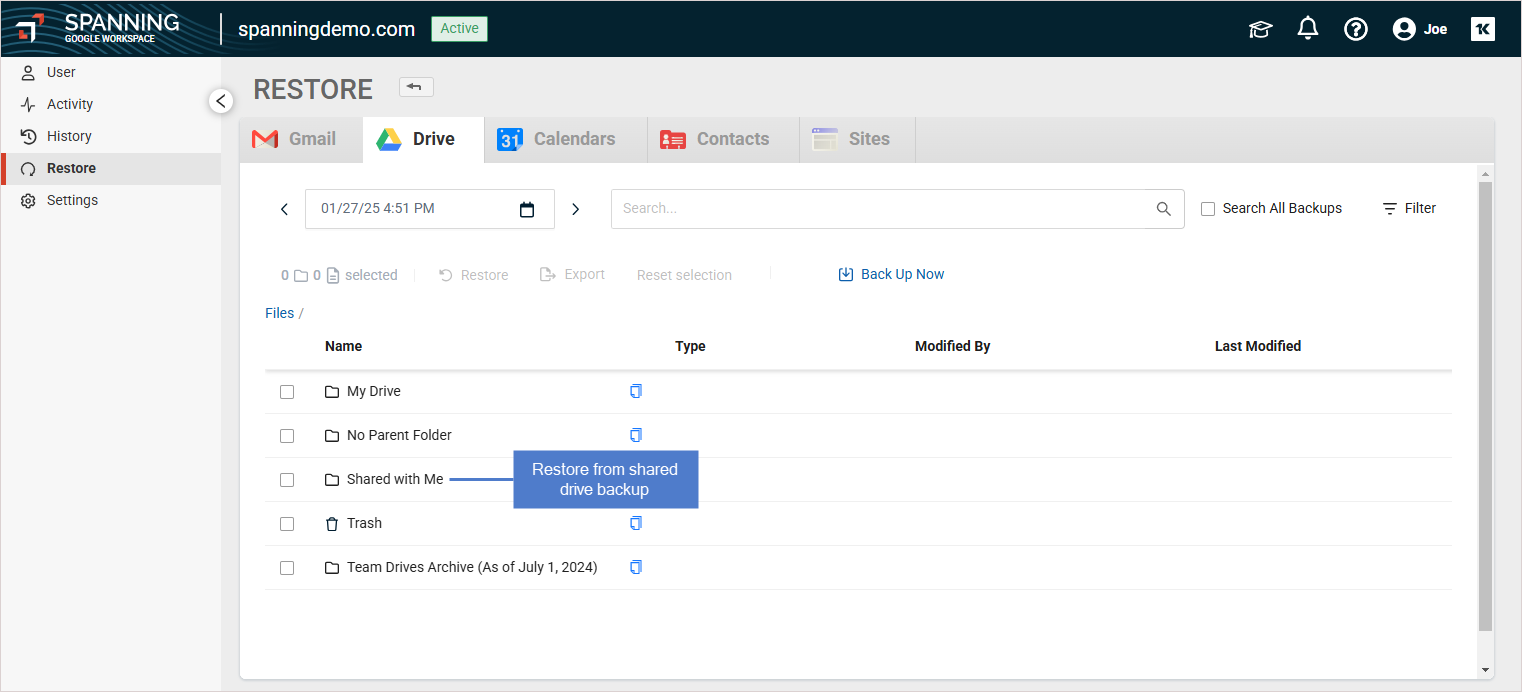Click Back Up Now

point(891,274)
